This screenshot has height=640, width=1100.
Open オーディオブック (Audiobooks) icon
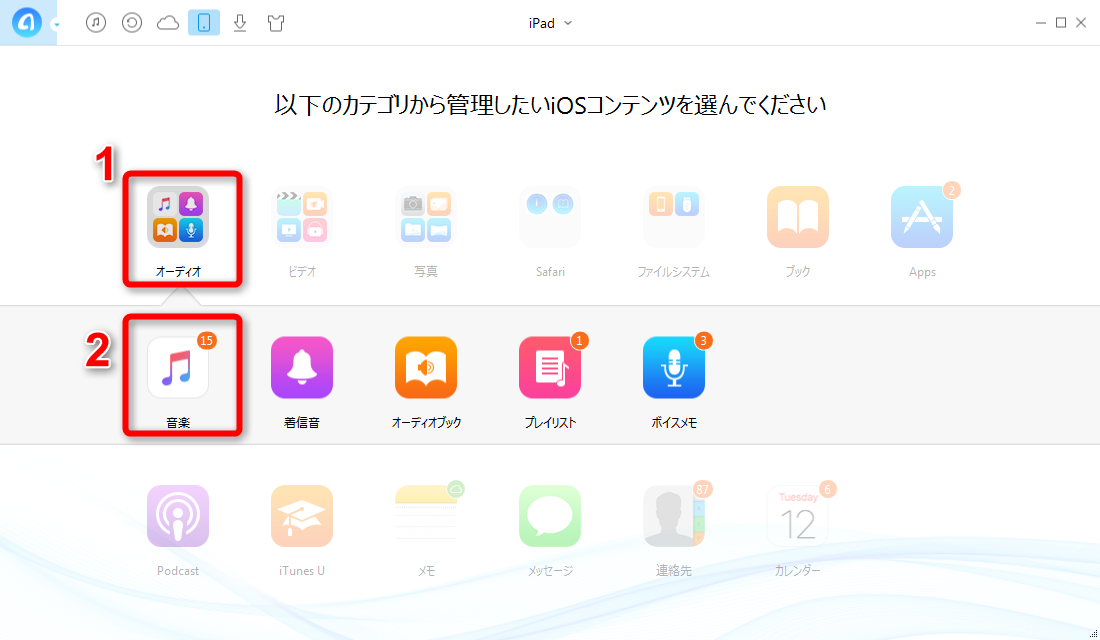pyautogui.click(x=426, y=368)
